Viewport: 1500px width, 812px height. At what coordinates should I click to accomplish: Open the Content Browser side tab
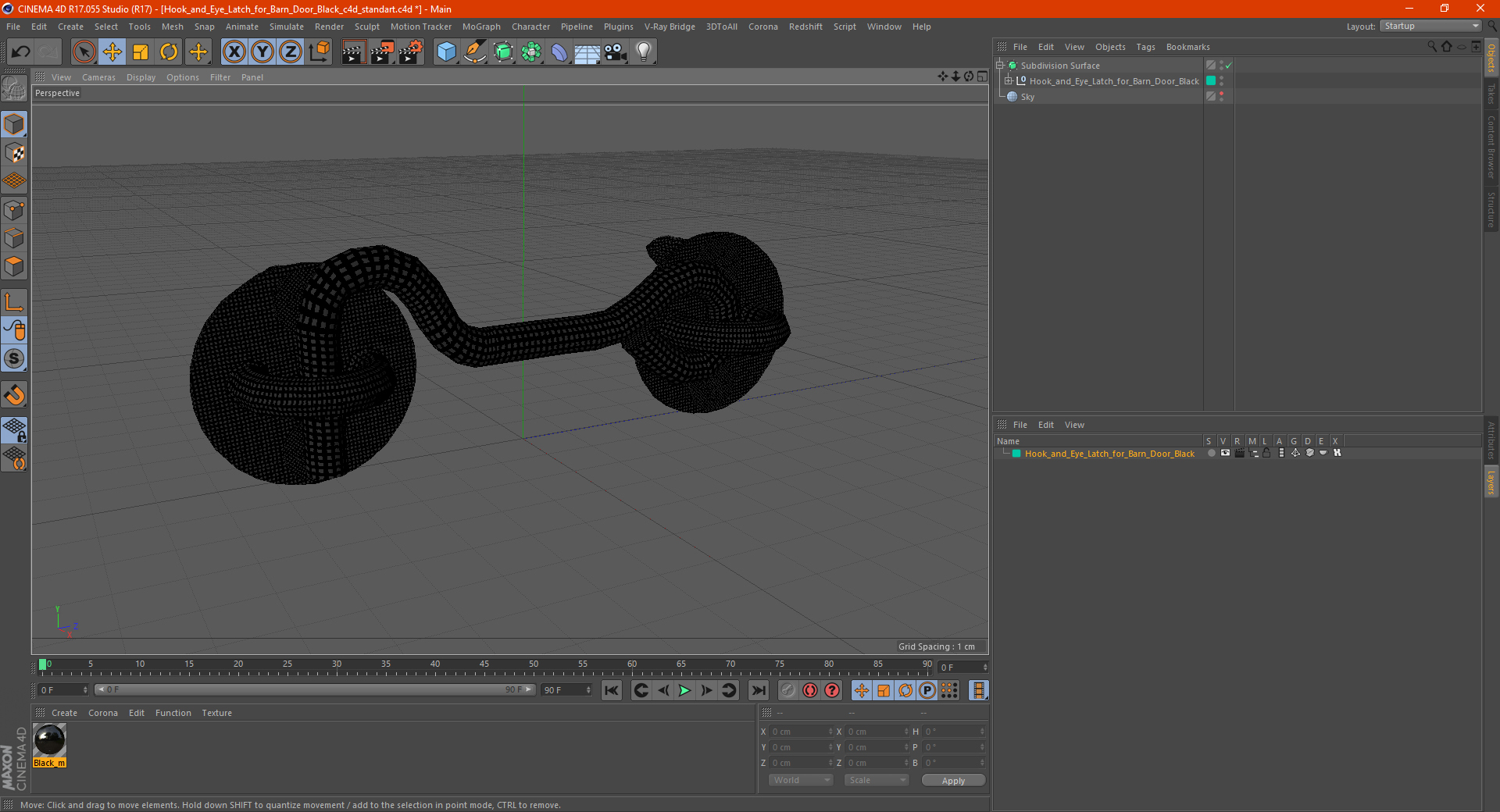coord(1491,147)
